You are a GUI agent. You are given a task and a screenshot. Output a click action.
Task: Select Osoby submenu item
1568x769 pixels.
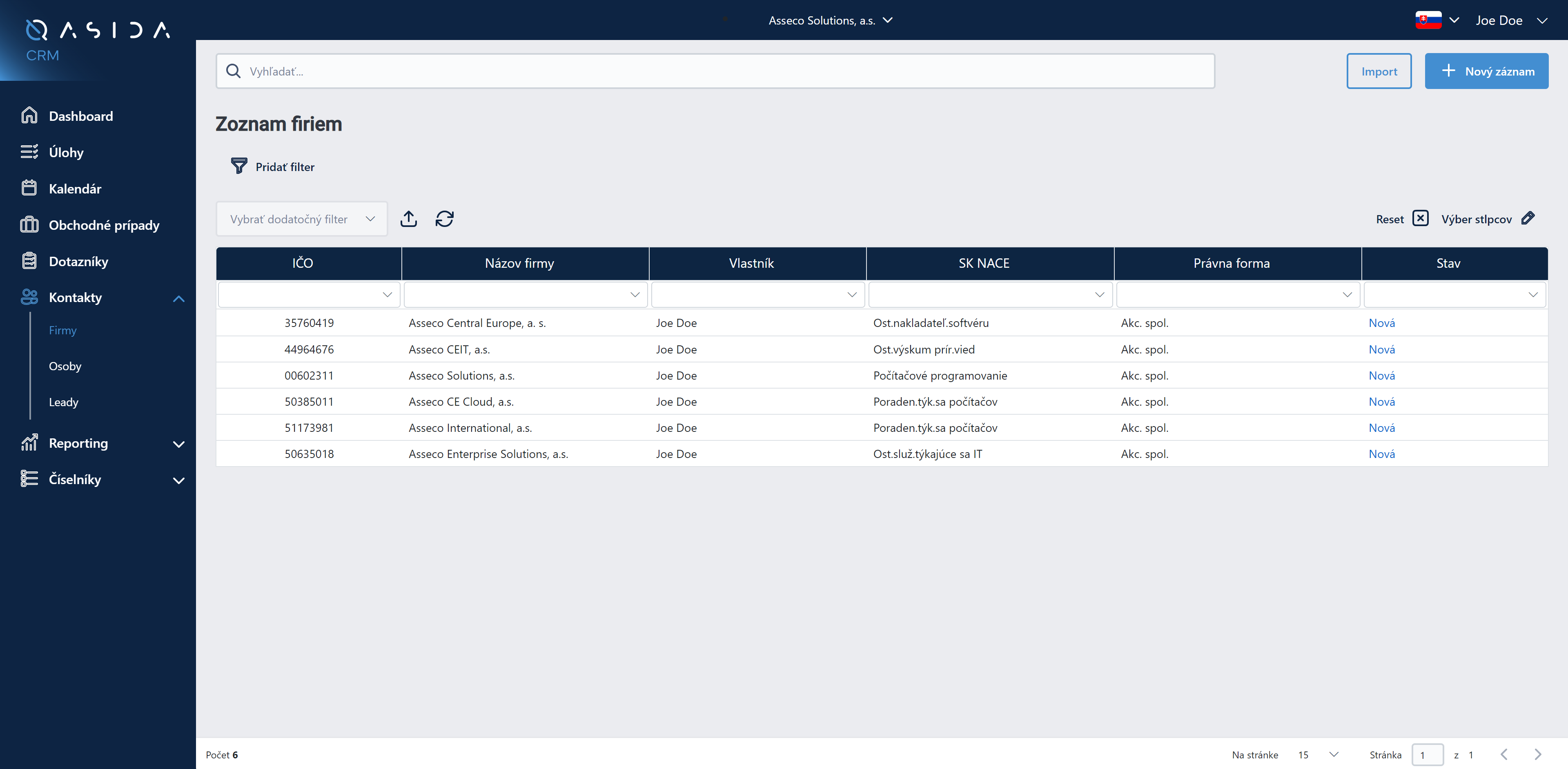(65, 366)
